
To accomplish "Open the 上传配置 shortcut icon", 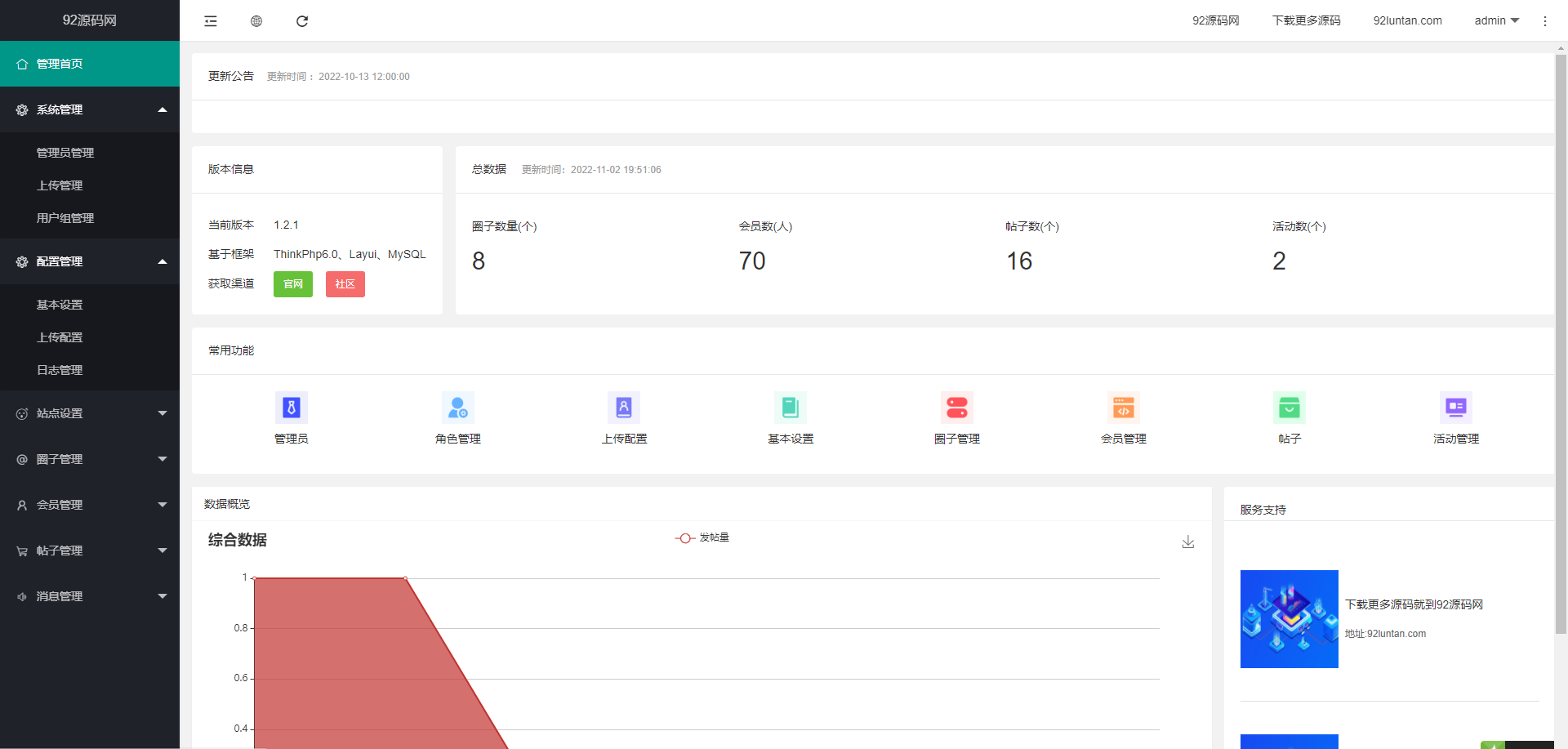I will coord(624,407).
